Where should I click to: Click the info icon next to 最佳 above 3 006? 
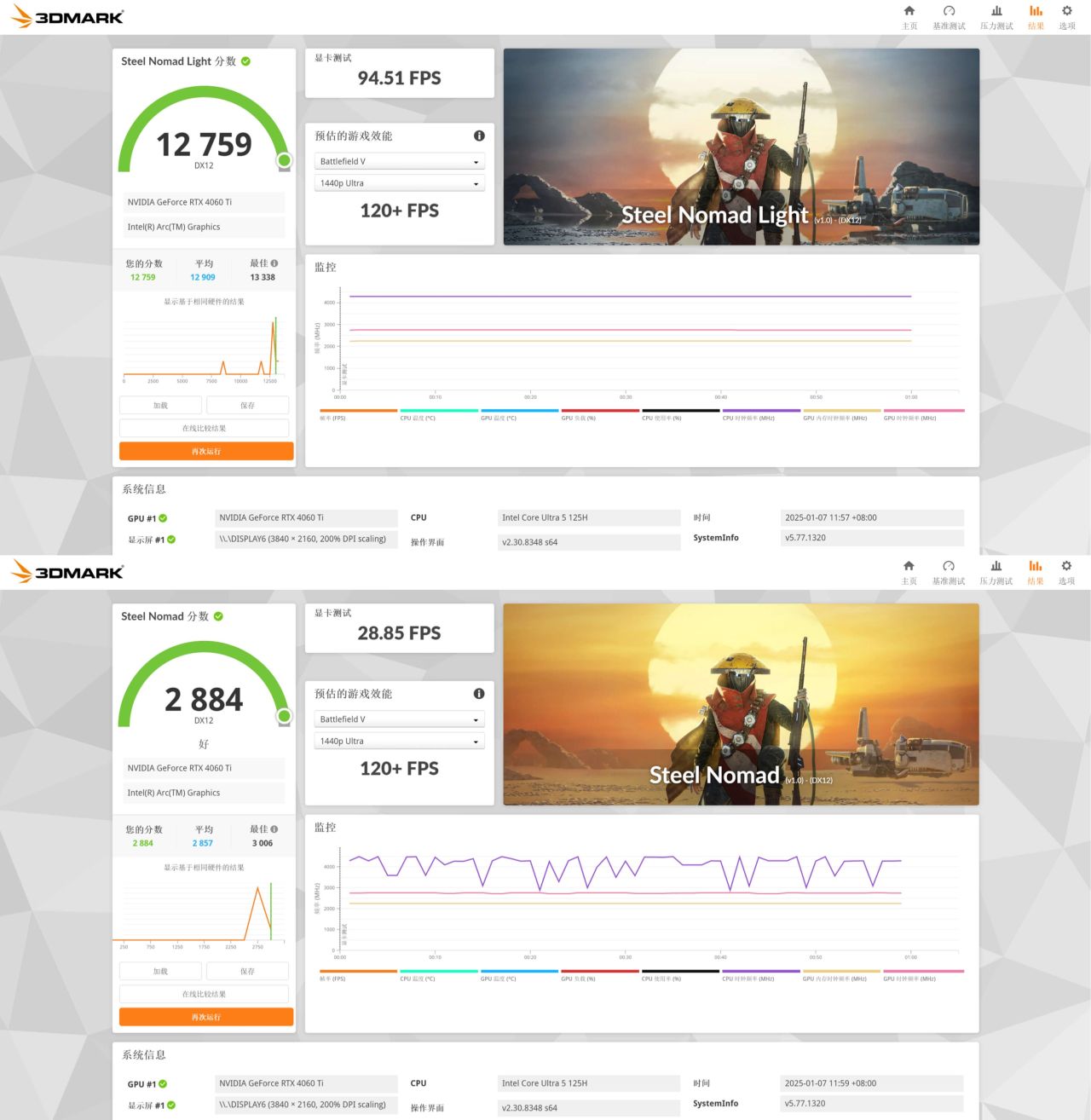click(274, 829)
